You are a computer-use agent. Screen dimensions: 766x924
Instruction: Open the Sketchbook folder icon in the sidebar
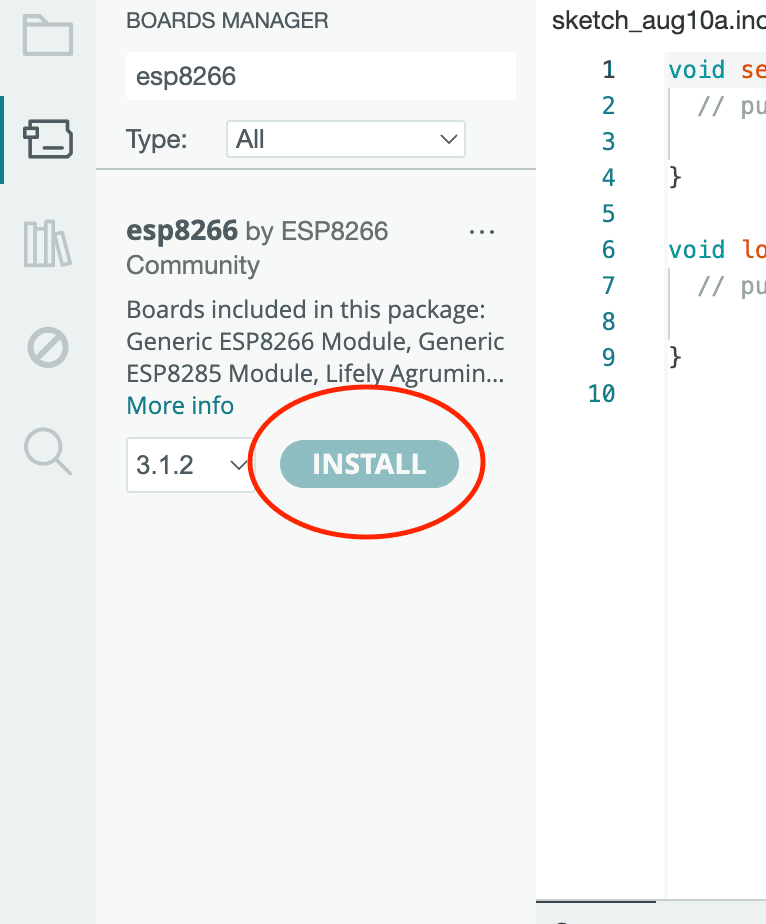(48, 35)
